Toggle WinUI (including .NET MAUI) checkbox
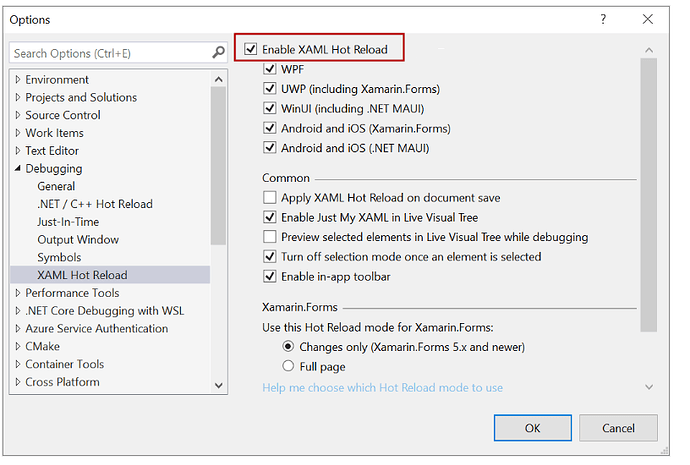Screen dimensions: 690x465 269,108
